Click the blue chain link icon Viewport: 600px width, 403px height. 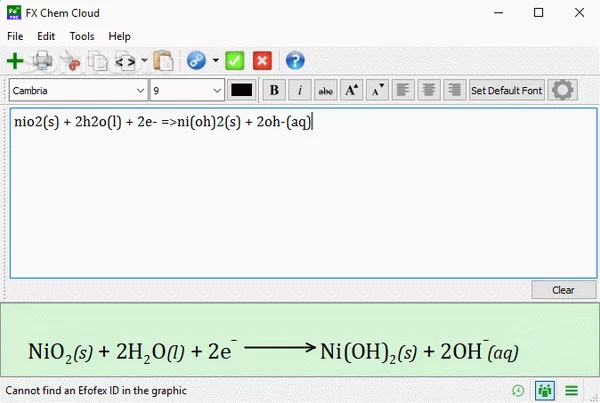click(x=196, y=60)
